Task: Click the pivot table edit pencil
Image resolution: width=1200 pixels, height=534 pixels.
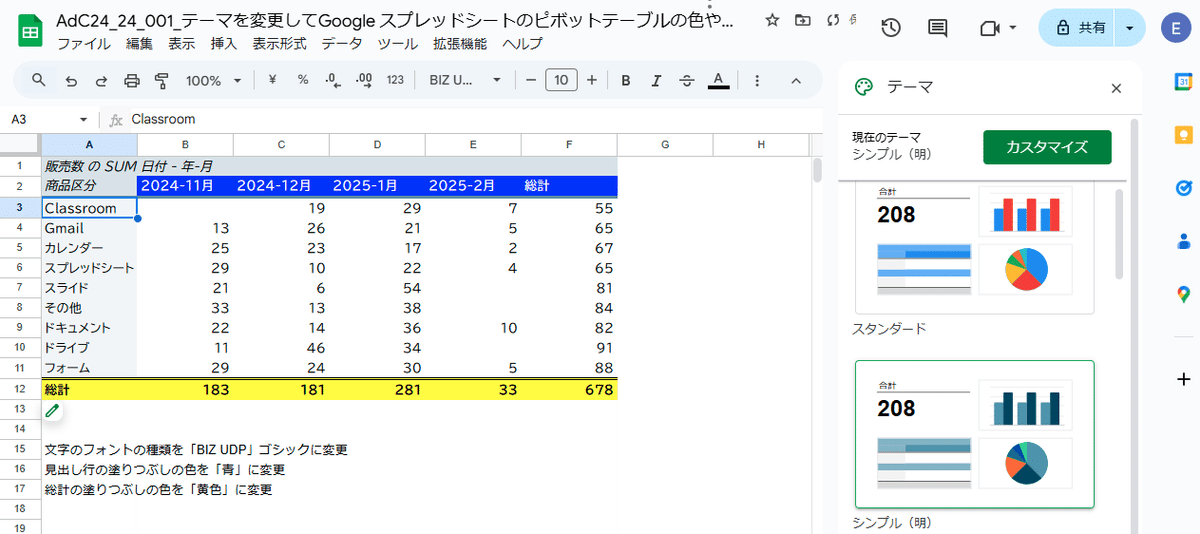Action: pyautogui.click(x=53, y=410)
